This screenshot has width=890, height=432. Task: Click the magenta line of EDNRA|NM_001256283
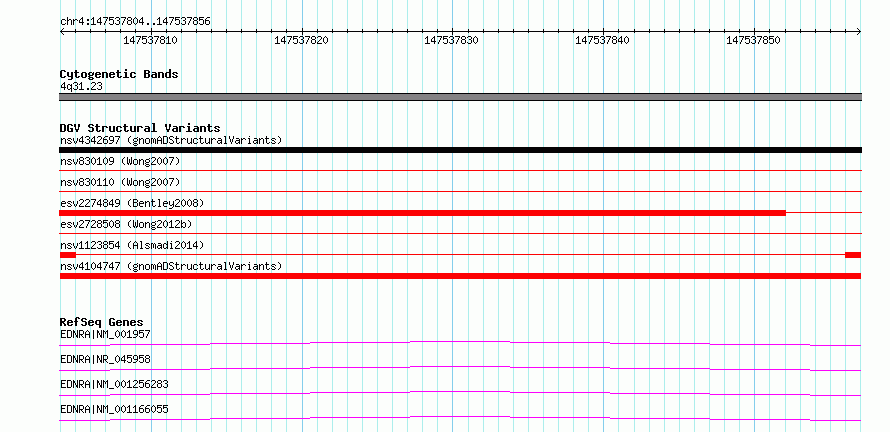[x=460, y=393]
